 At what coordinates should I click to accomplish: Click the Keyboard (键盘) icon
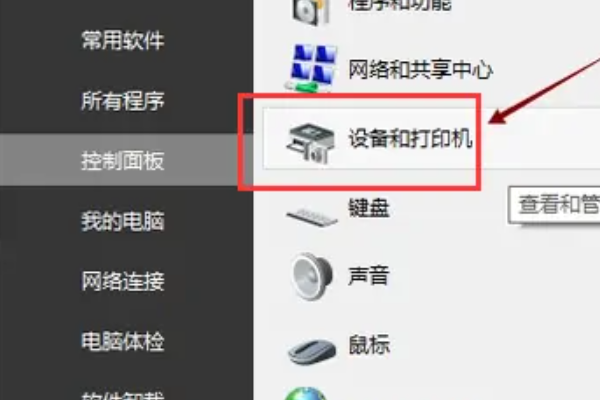312,217
